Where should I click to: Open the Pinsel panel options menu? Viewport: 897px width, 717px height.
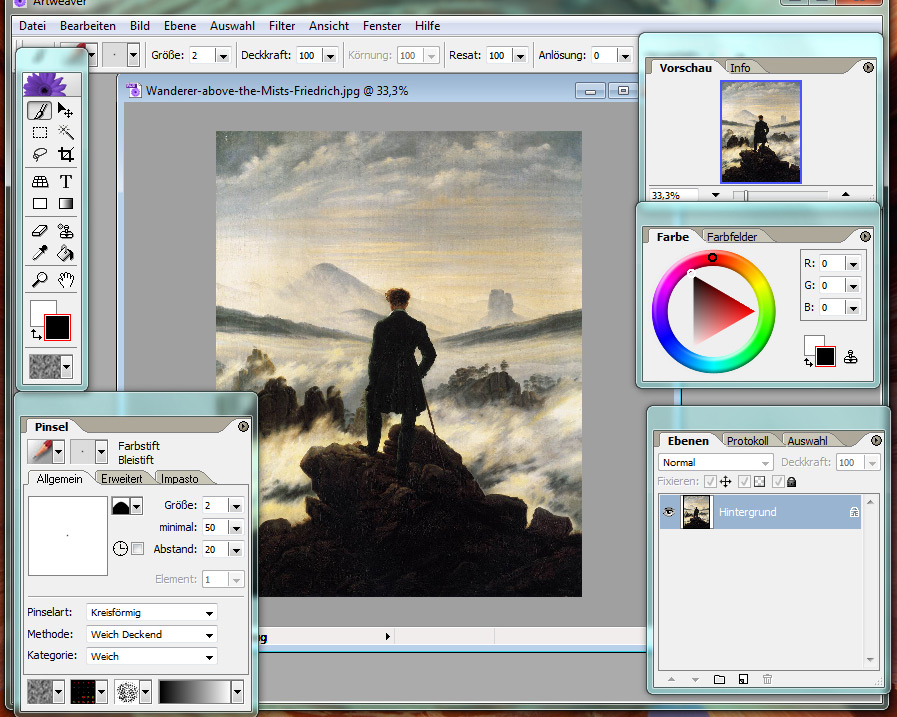(x=243, y=426)
